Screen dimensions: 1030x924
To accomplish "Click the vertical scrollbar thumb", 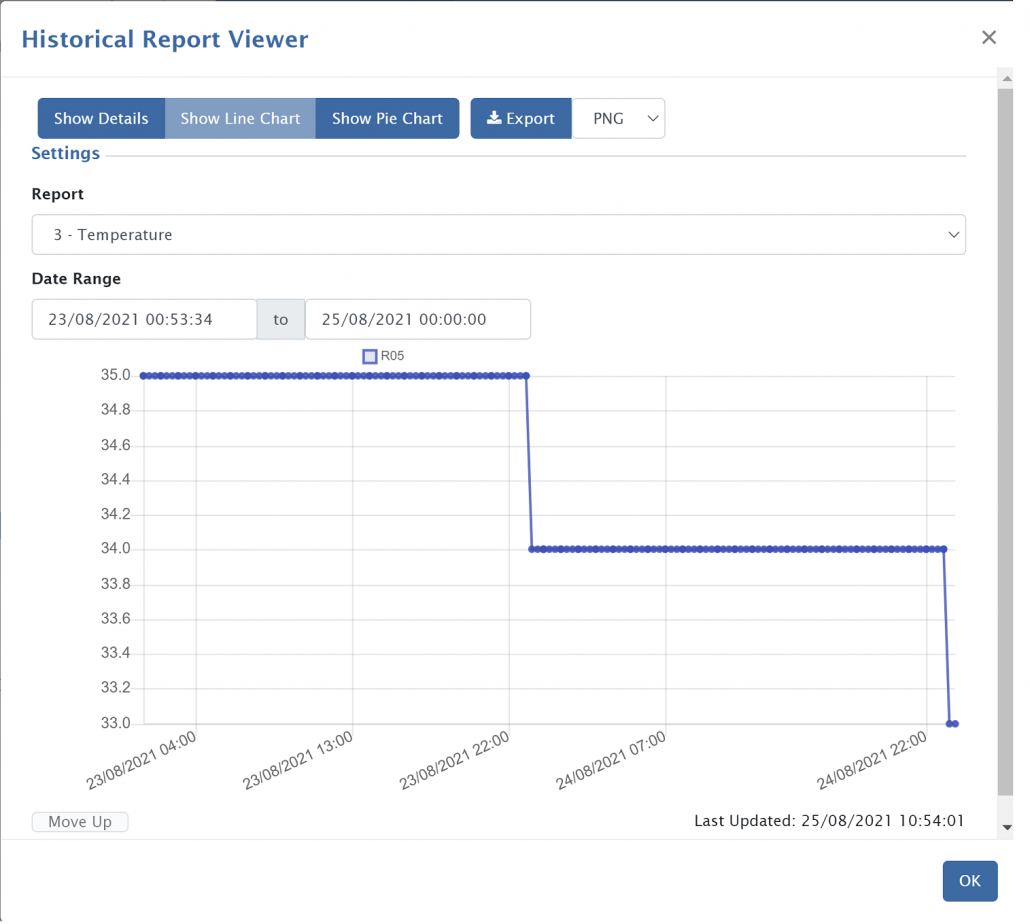I will (1005, 440).
